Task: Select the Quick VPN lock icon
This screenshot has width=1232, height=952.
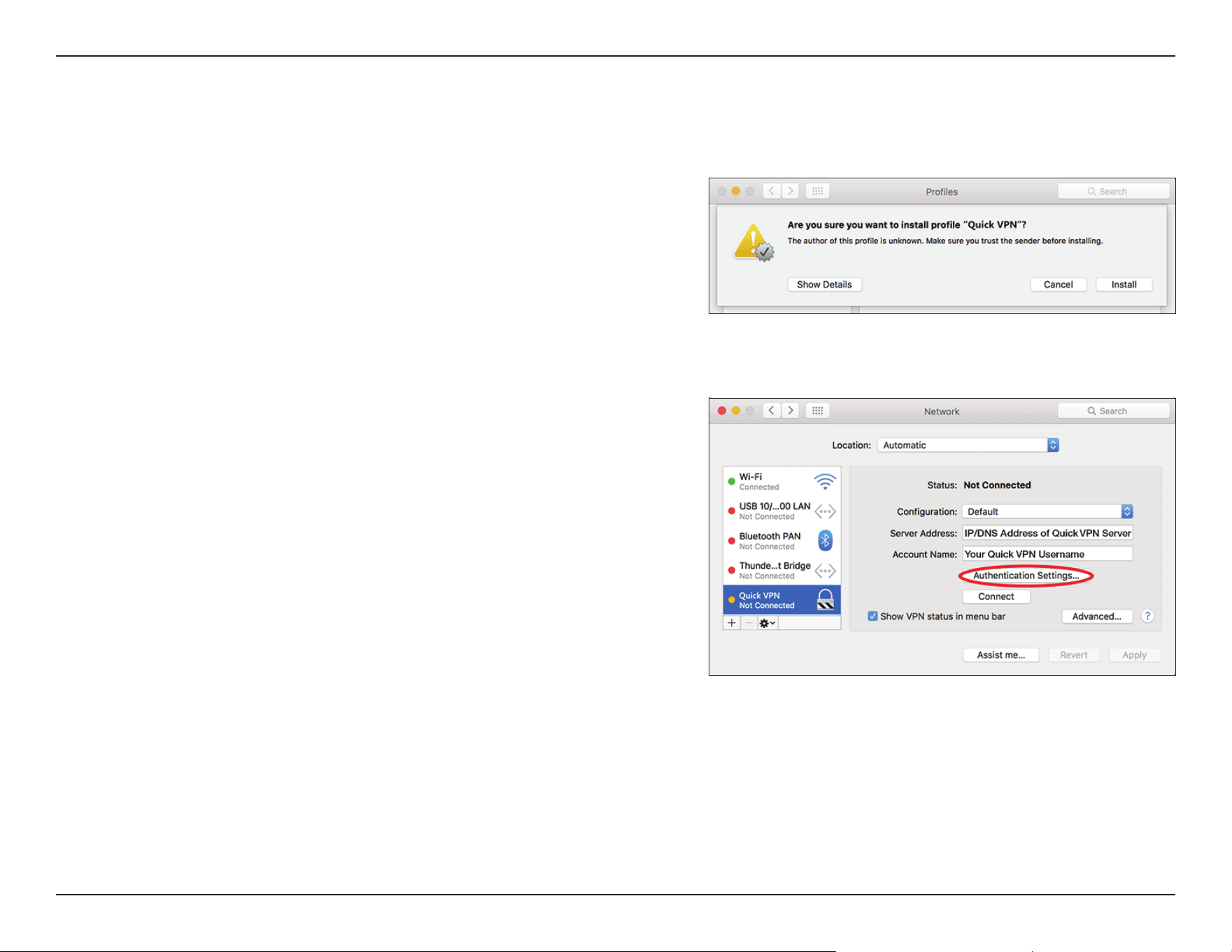Action: click(x=826, y=599)
